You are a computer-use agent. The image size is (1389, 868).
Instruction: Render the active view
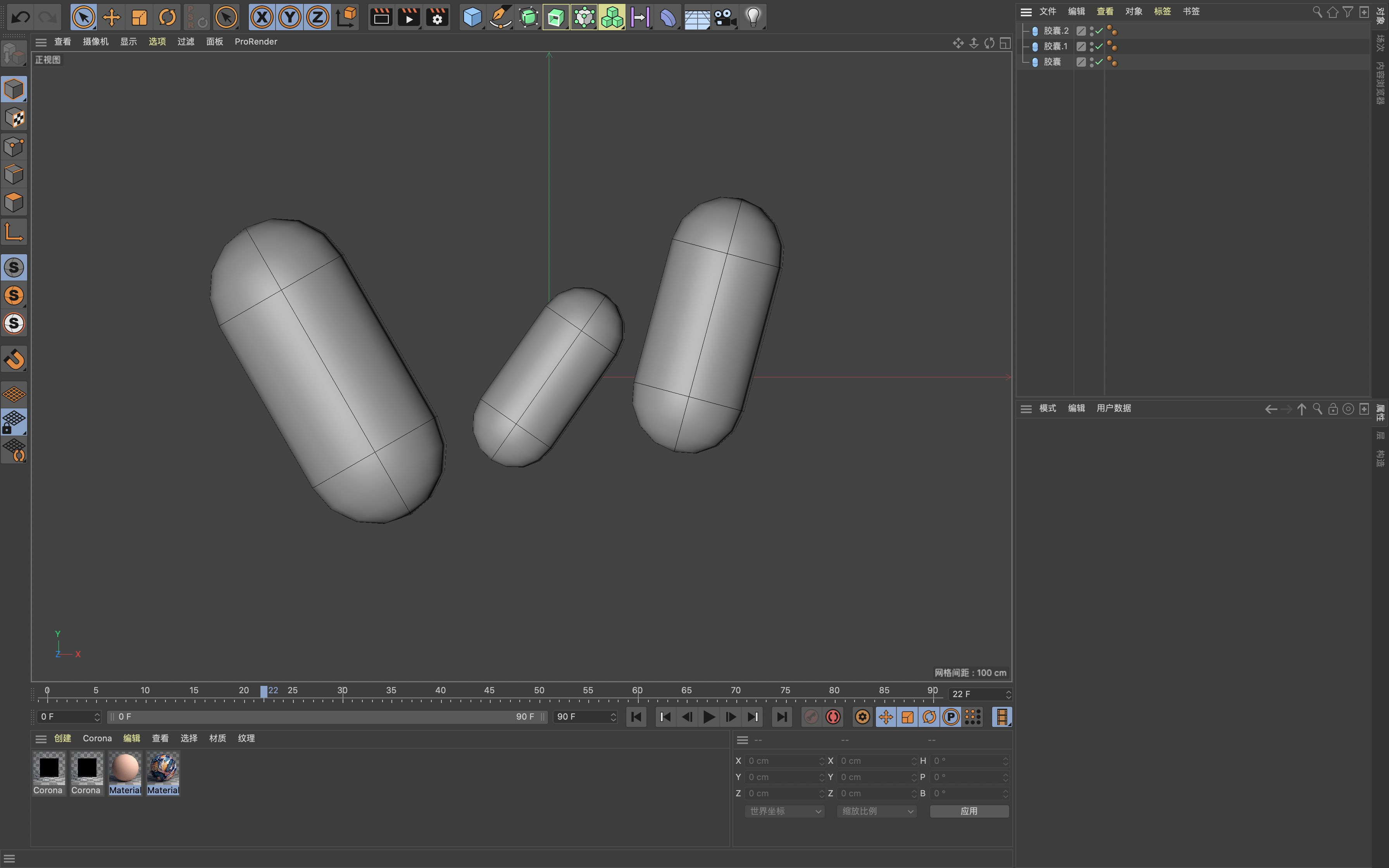pyautogui.click(x=381, y=17)
